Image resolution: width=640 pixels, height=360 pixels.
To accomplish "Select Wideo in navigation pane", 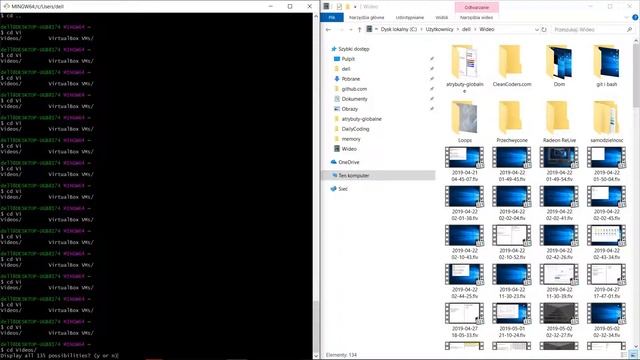I will point(349,149).
